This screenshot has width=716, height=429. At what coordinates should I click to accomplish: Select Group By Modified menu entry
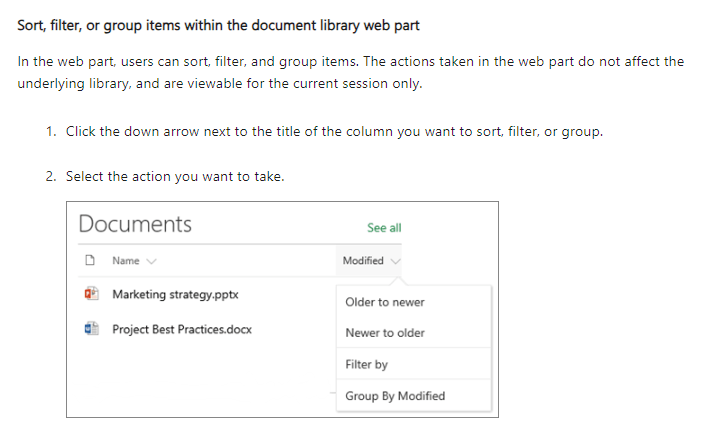tap(395, 396)
